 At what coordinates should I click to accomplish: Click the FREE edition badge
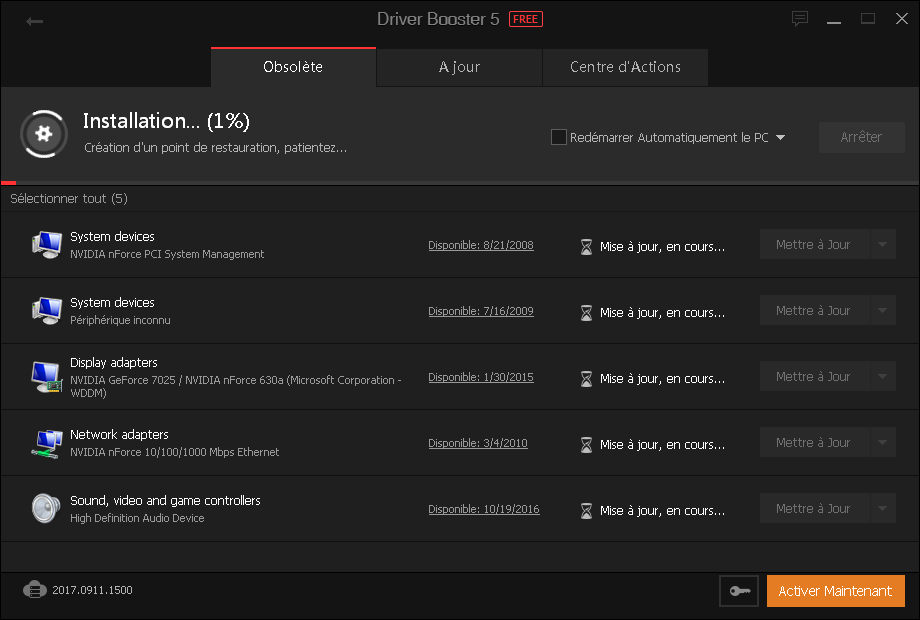(526, 19)
